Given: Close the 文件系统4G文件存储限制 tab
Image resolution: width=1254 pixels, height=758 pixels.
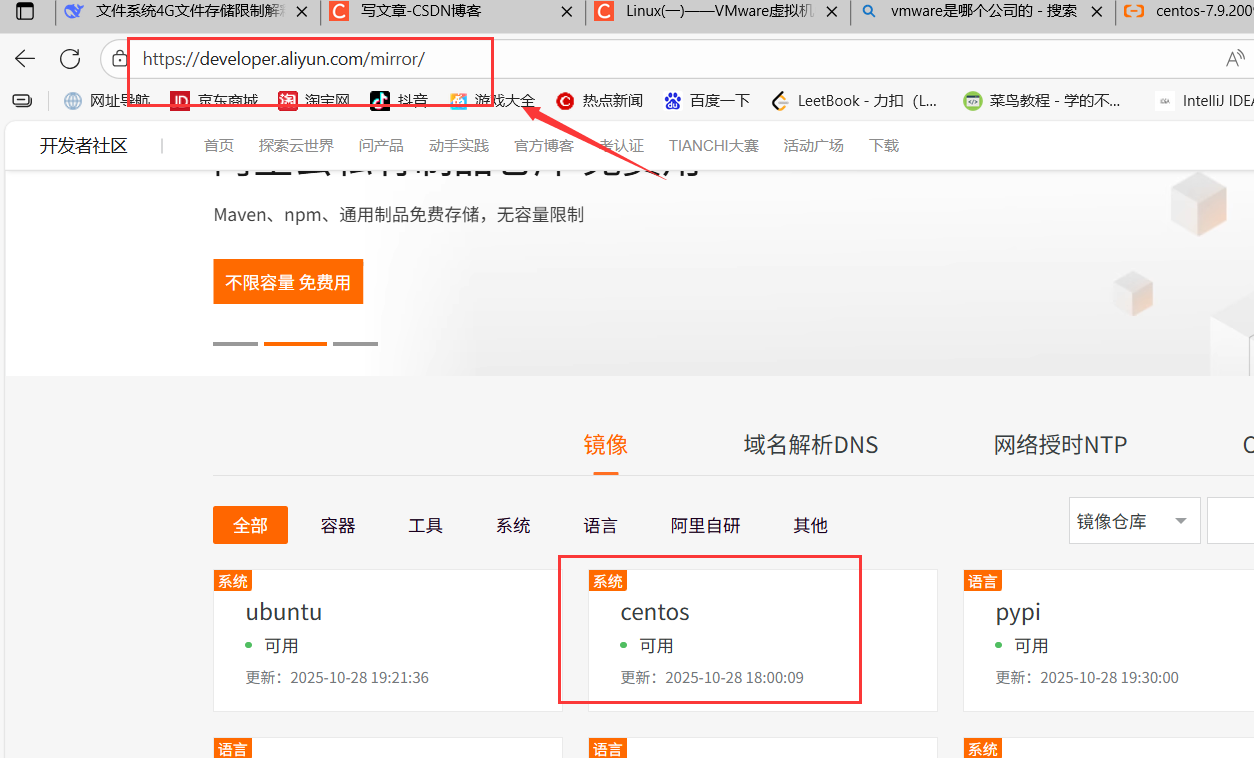Looking at the screenshot, I should pyautogui.click(x=304, y=12).
